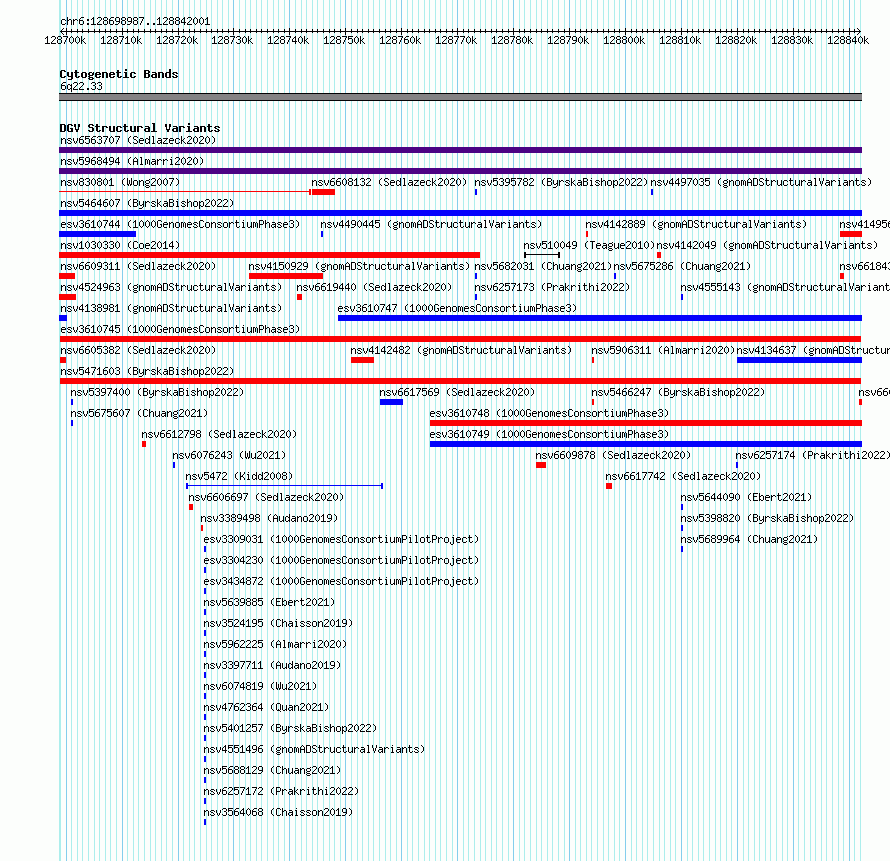Click the nsv510049 (Teague2010) label
The height and width of the screenshot is (861, 890).
(589, 245)
